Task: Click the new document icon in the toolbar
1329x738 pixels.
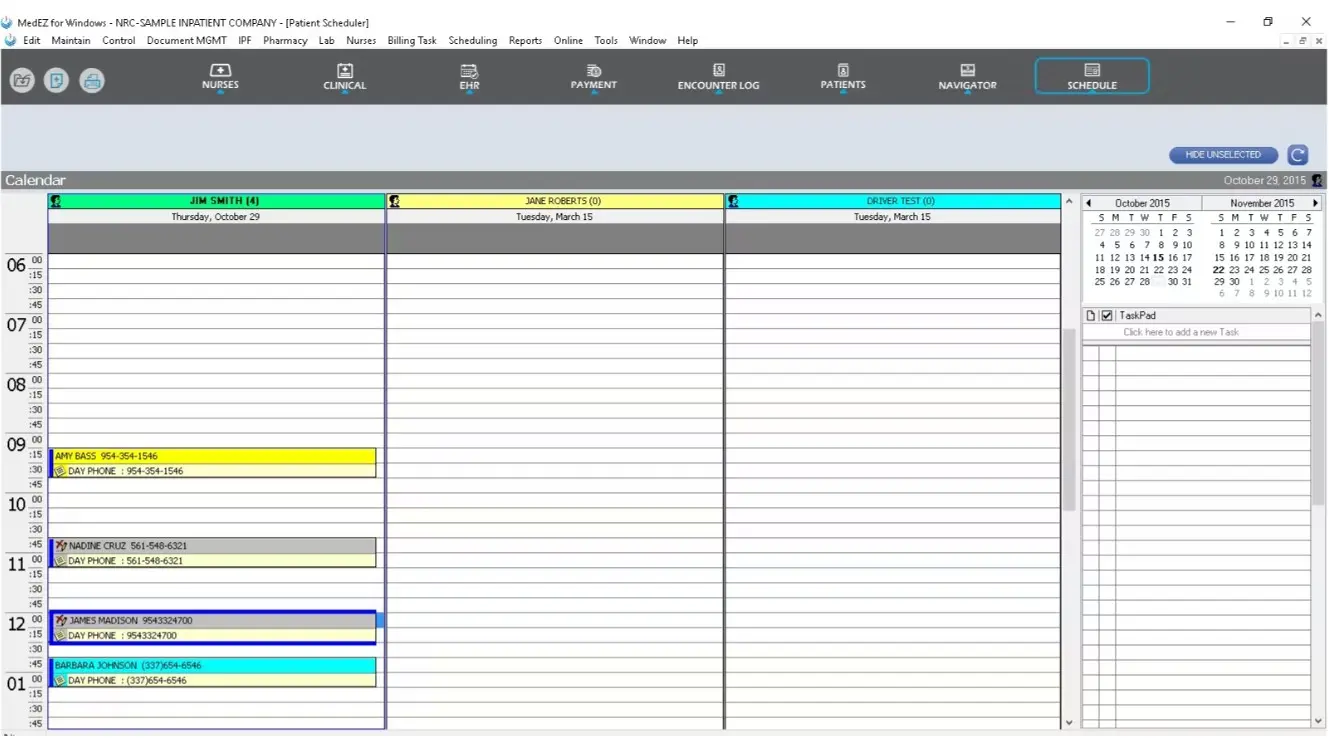Action: pyautogui.click(x=56, y=81)
